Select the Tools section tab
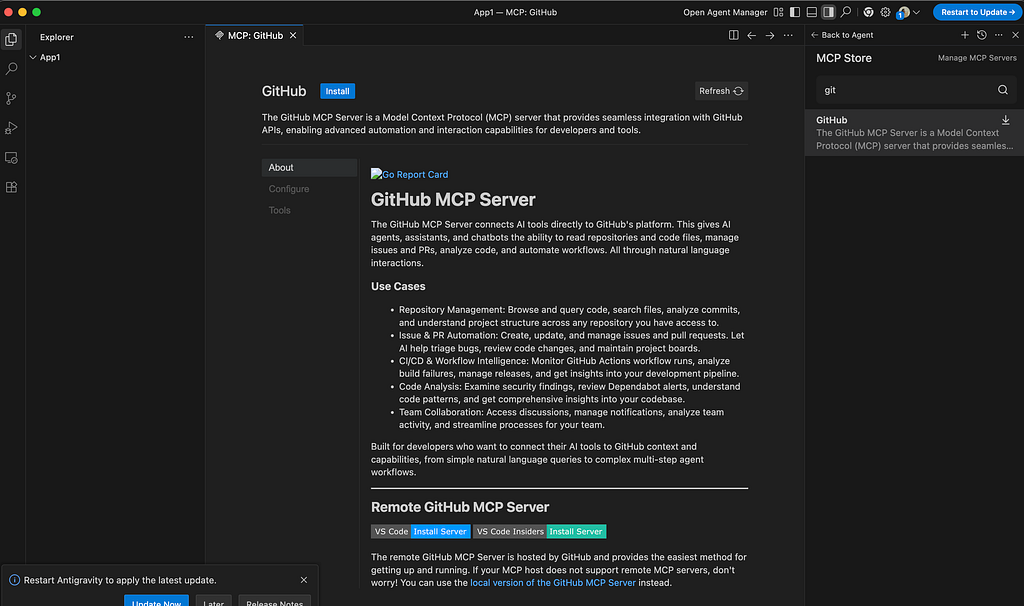Viewport: 1024px width, 606px height. 309,210
